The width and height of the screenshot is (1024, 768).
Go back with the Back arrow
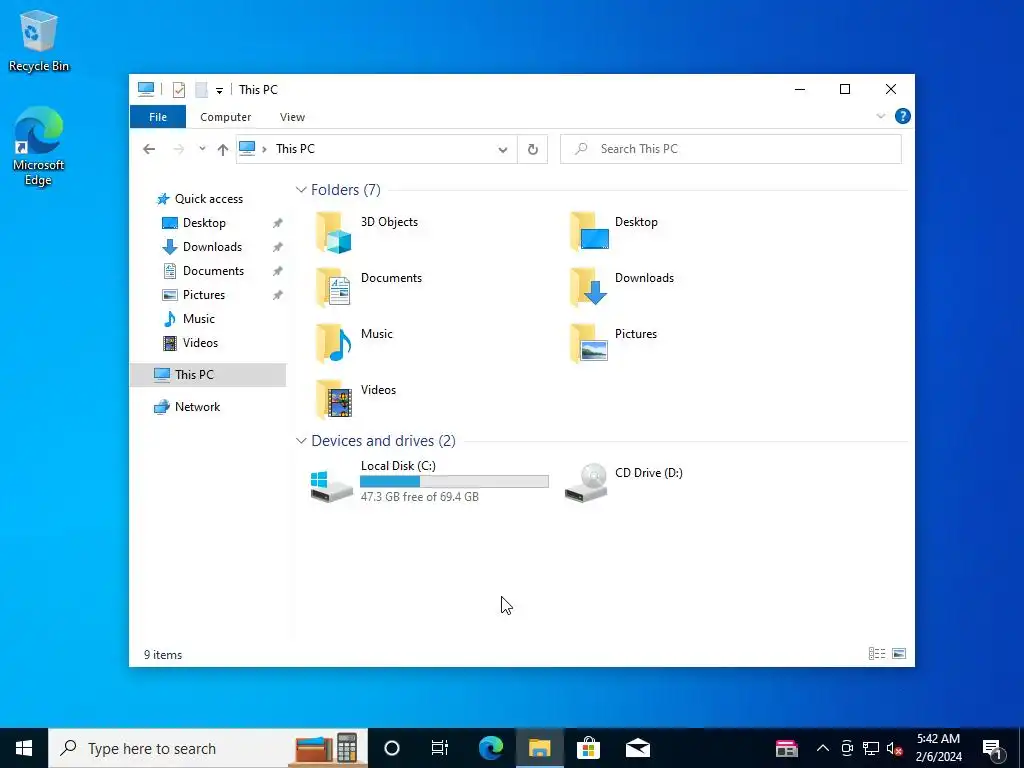click(149, 149)
